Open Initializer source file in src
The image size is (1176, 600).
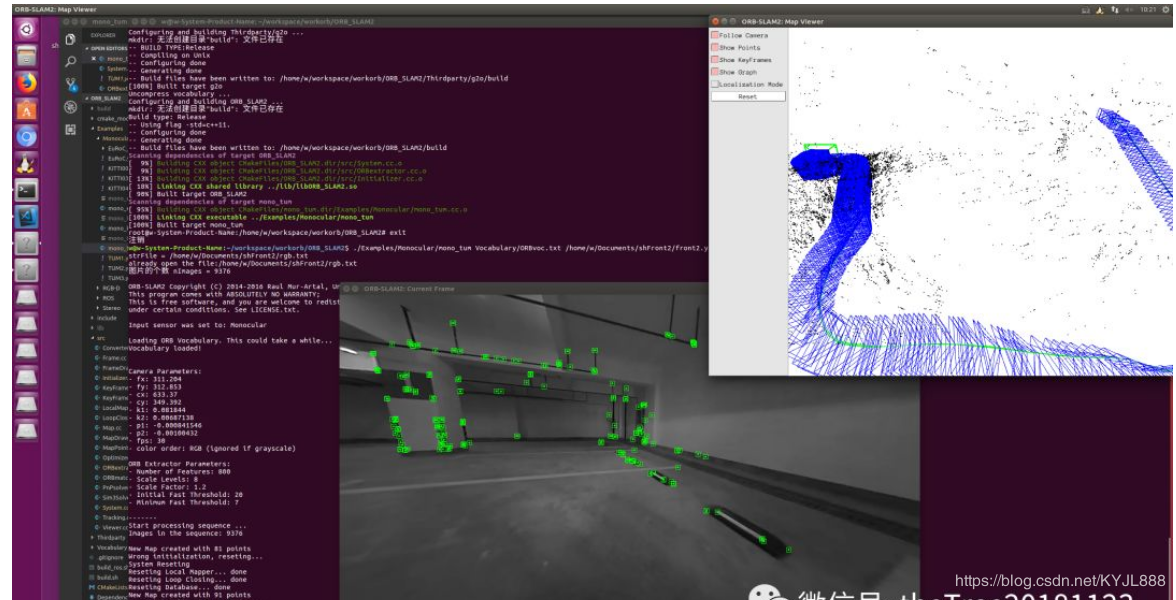[x=111, y=378]
